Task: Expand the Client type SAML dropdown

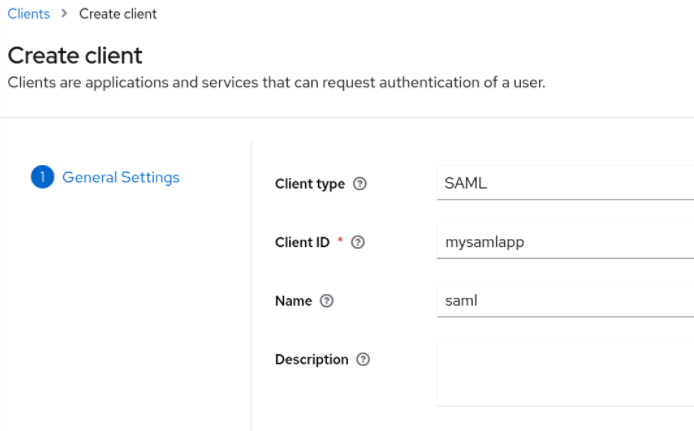Action: tap(565, 183)
